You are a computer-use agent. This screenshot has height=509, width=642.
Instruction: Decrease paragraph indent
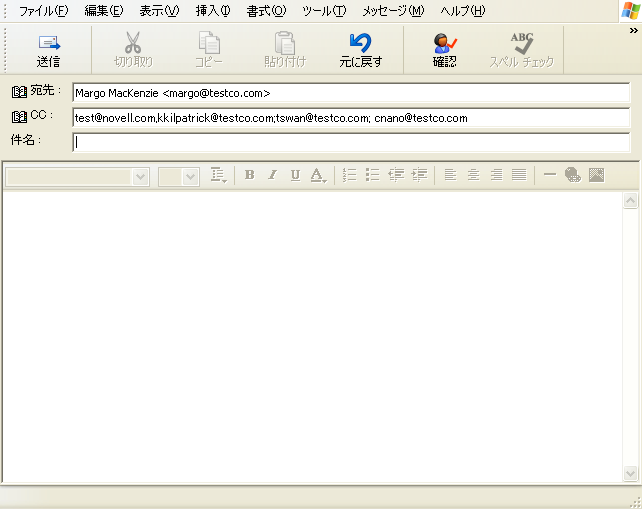396,175
